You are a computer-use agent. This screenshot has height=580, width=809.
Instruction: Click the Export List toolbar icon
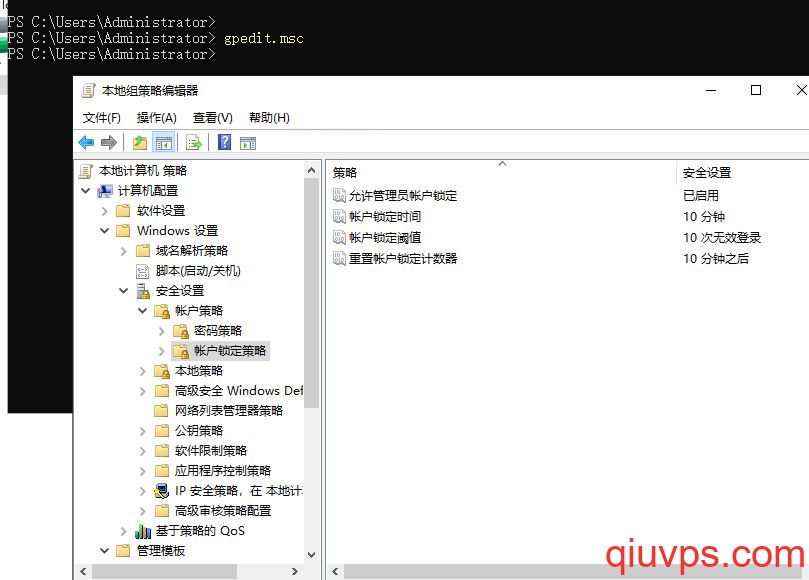[194, 143]
